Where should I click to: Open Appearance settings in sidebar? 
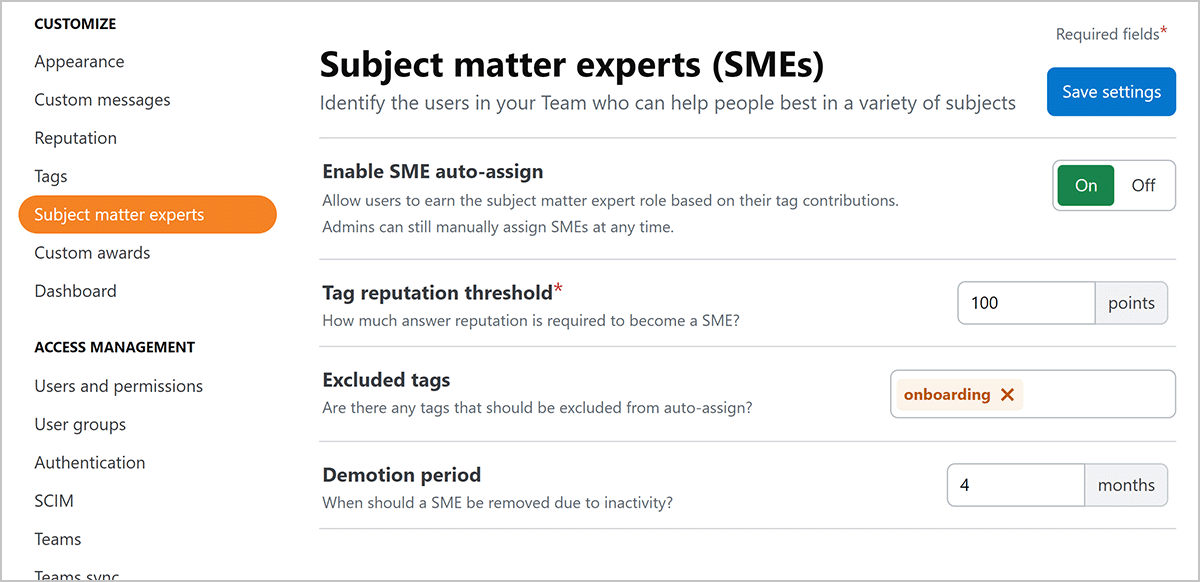tap(79, 62)
